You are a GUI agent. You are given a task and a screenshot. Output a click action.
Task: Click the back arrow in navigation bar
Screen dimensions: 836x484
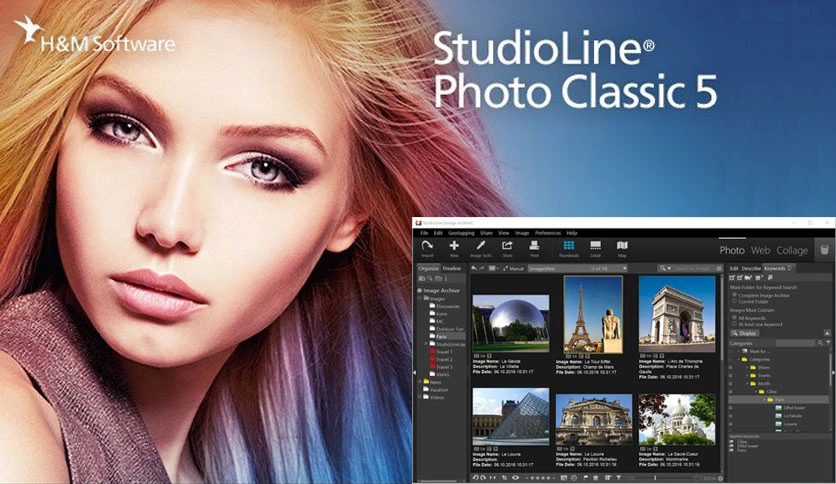[474, 268]
